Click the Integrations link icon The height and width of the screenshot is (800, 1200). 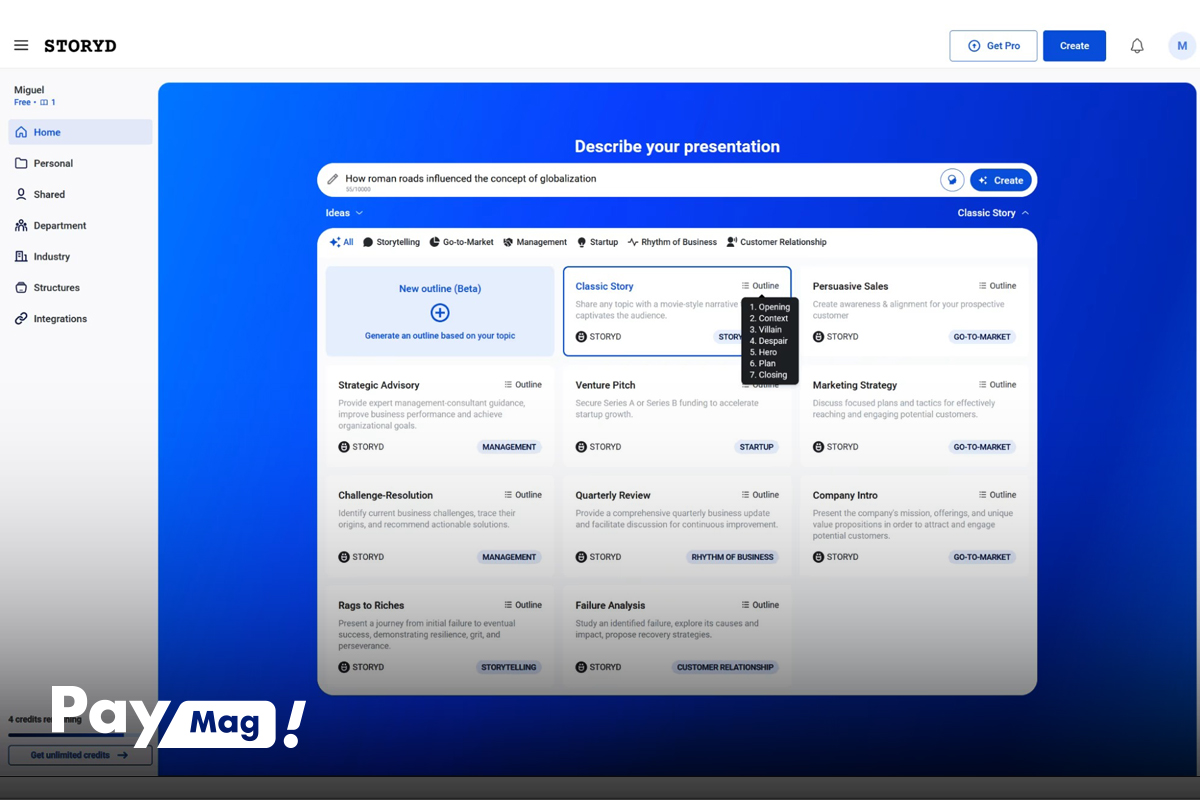click(x=21, y=318)
